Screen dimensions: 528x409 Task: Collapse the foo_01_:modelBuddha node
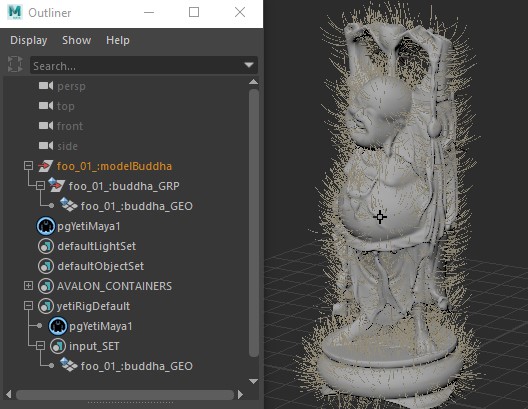[x=28, y=166]
